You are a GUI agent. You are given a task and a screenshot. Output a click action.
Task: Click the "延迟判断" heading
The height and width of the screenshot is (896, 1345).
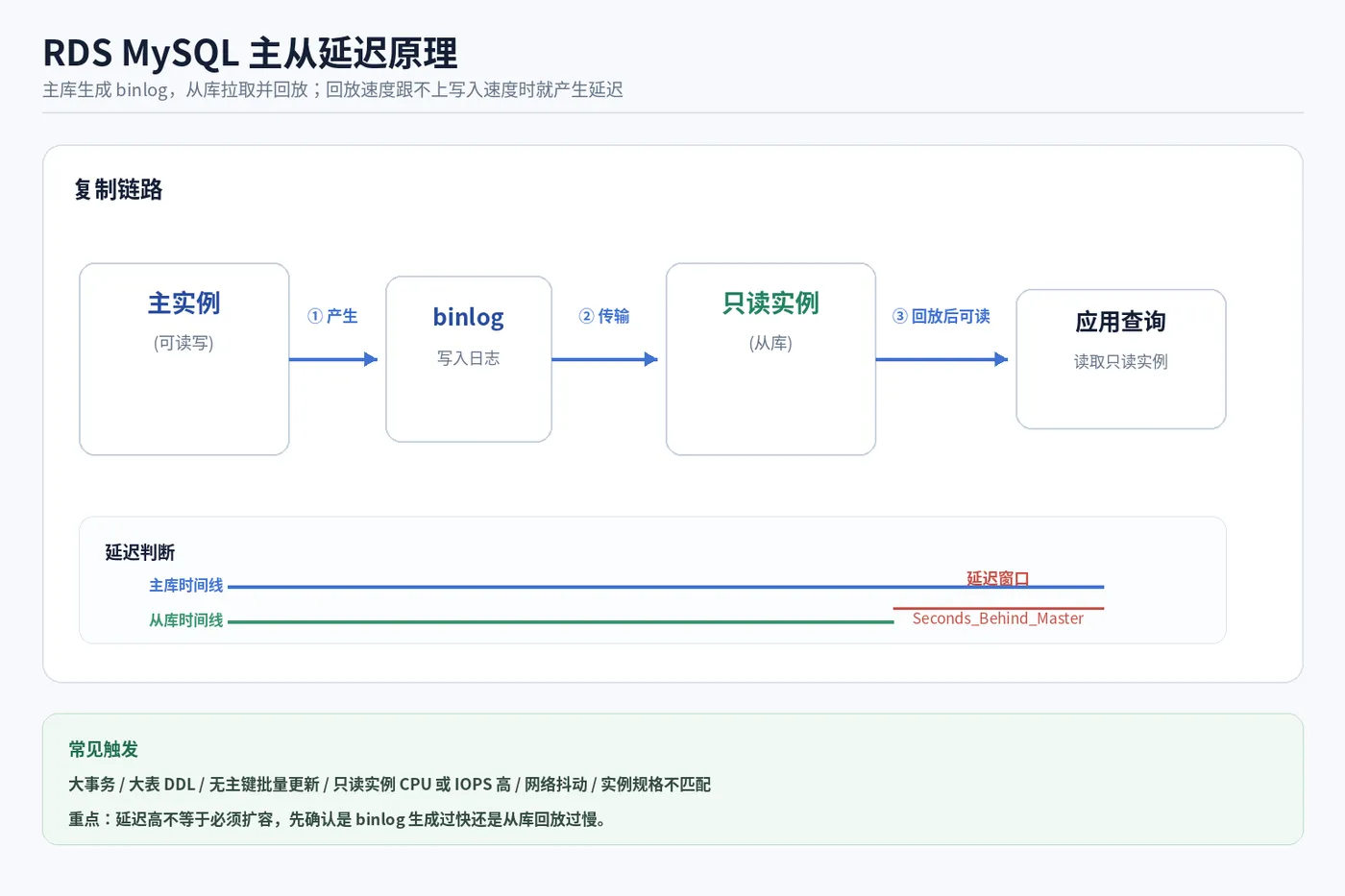click(x=140, y=552)
